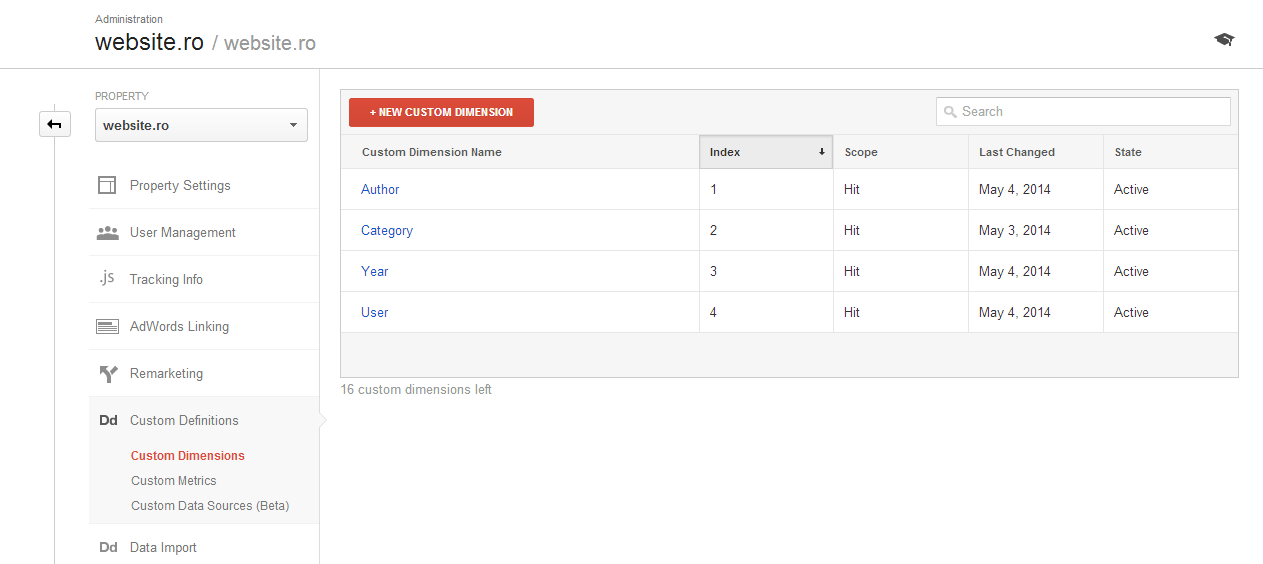Sort by Last Changed column header
Screen dimensions: 1263x564
click(x=1017, y=152)
